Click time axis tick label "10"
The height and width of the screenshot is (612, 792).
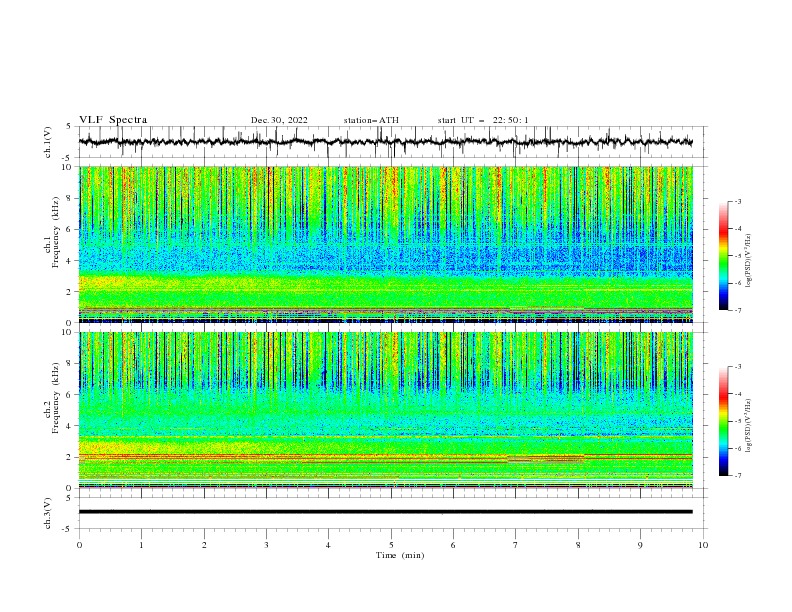703,545
